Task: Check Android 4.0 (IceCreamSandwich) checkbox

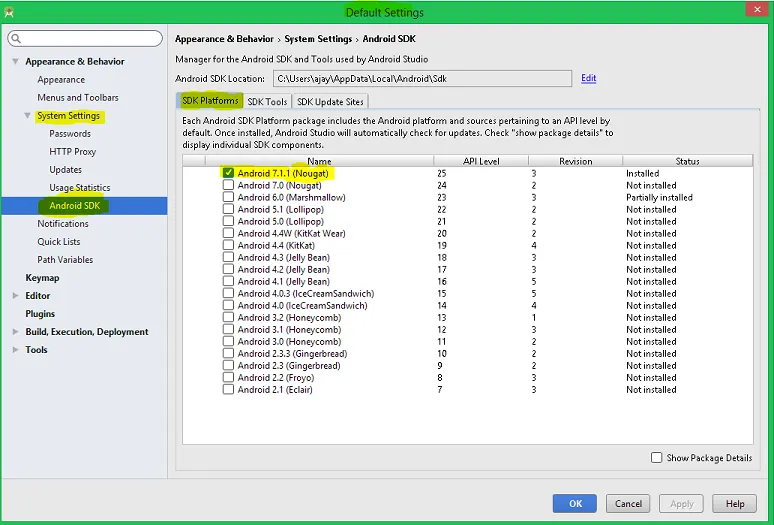Action: click(228, 305)
